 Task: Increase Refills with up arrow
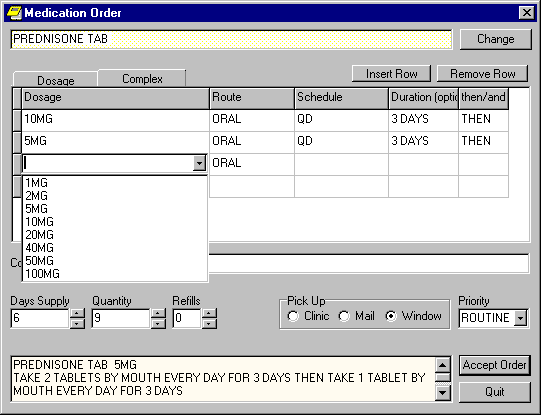pyautogui.click(x=209, y=314)
